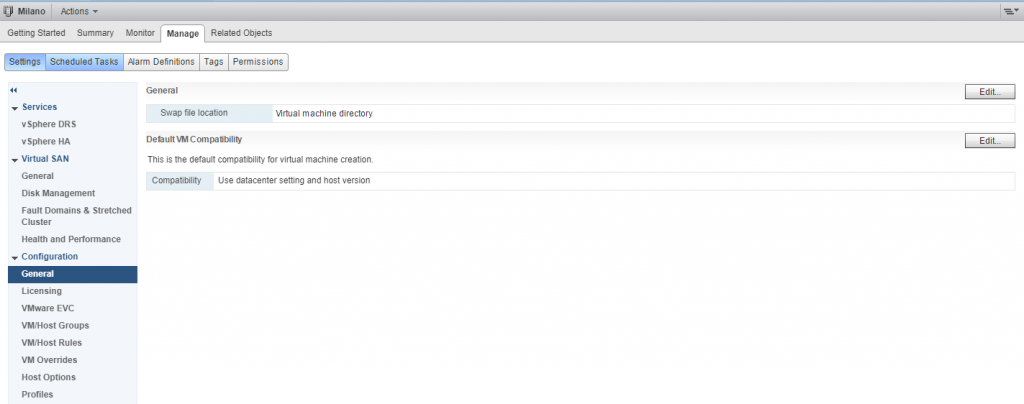Image resolution: width=1024 pixels, height=404 pixels.
Task: Select the Settings sub-tab
Action: click(25, 61)
